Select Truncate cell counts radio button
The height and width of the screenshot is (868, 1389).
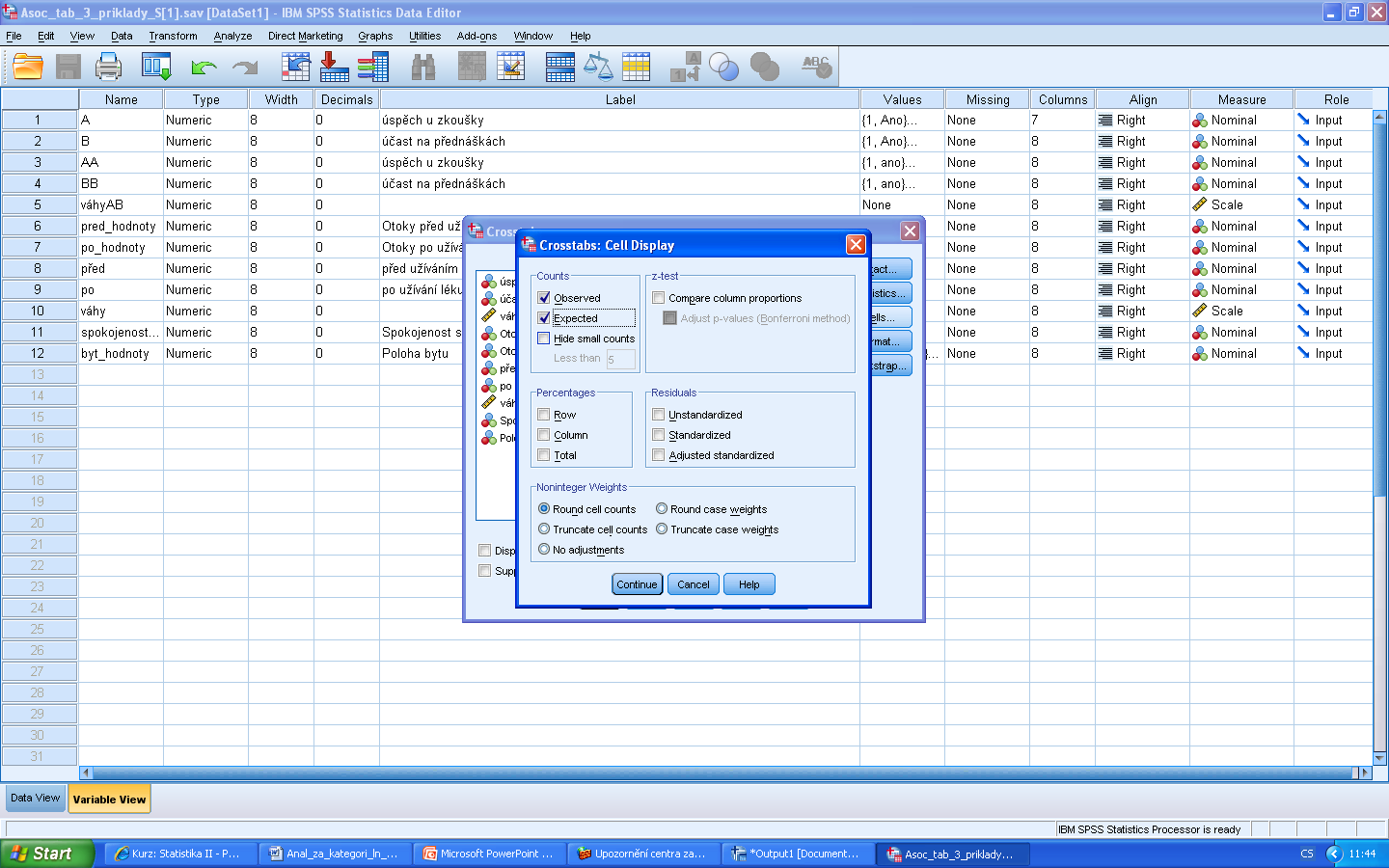click(x=544, y=529)
